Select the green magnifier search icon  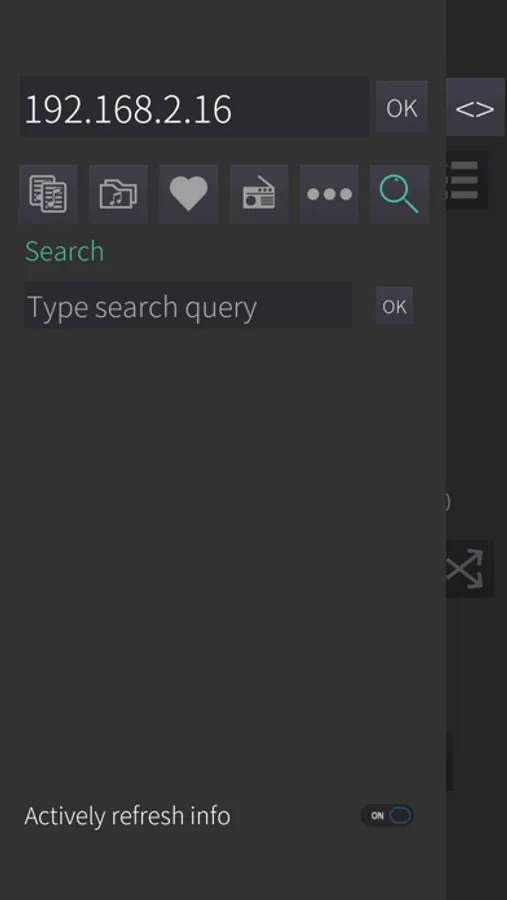[399, 194]
